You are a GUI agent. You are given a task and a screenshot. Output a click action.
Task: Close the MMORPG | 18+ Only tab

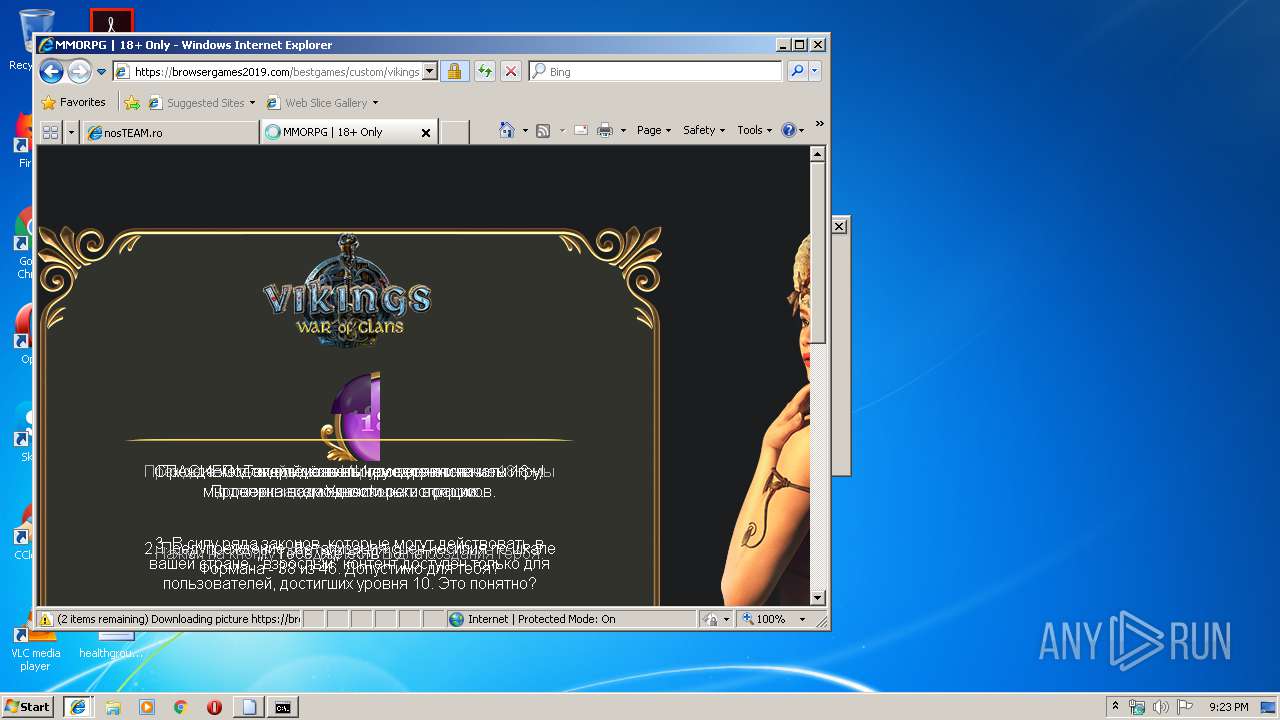pos(425,132)
